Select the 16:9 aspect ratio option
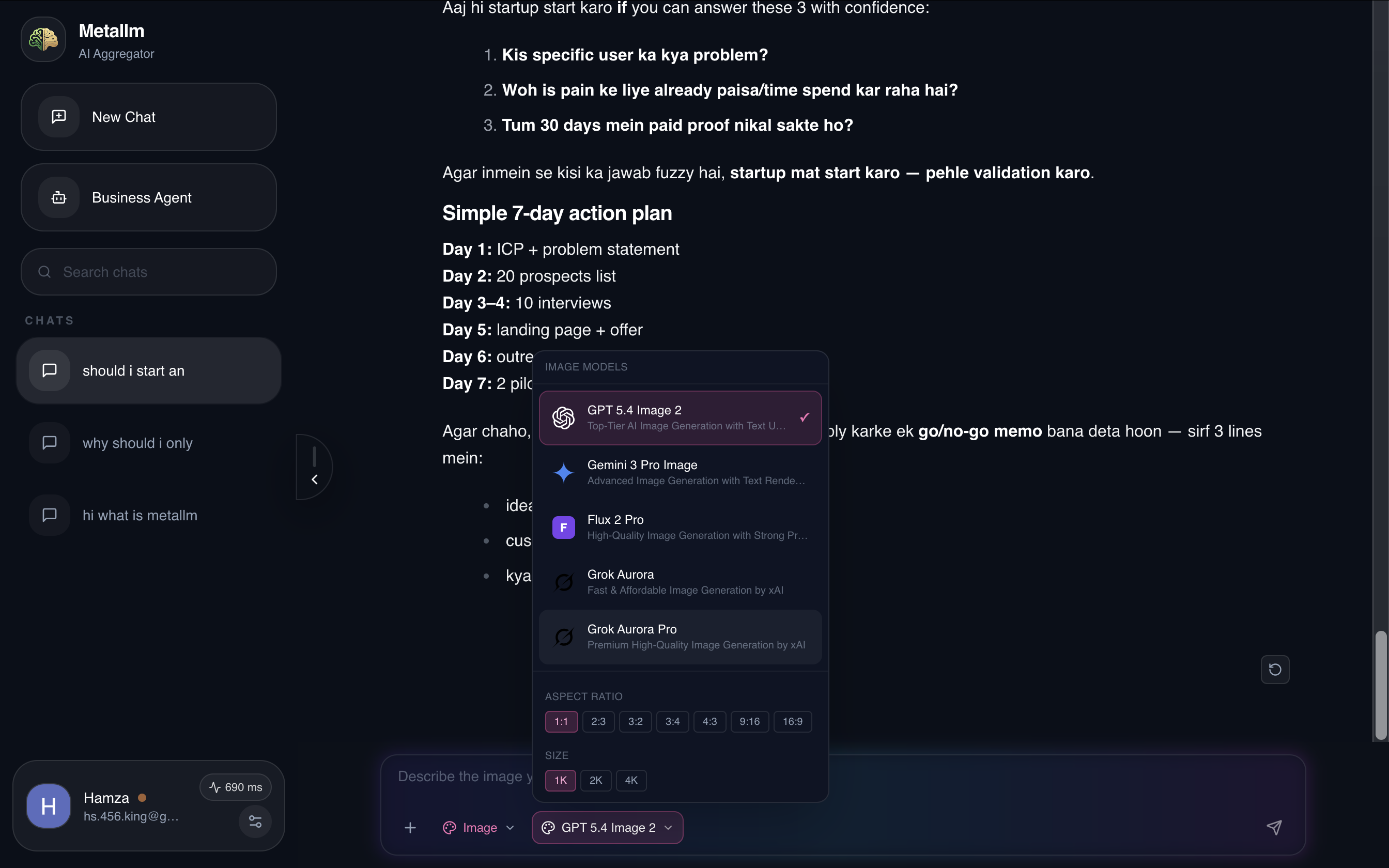 point(792,722)
